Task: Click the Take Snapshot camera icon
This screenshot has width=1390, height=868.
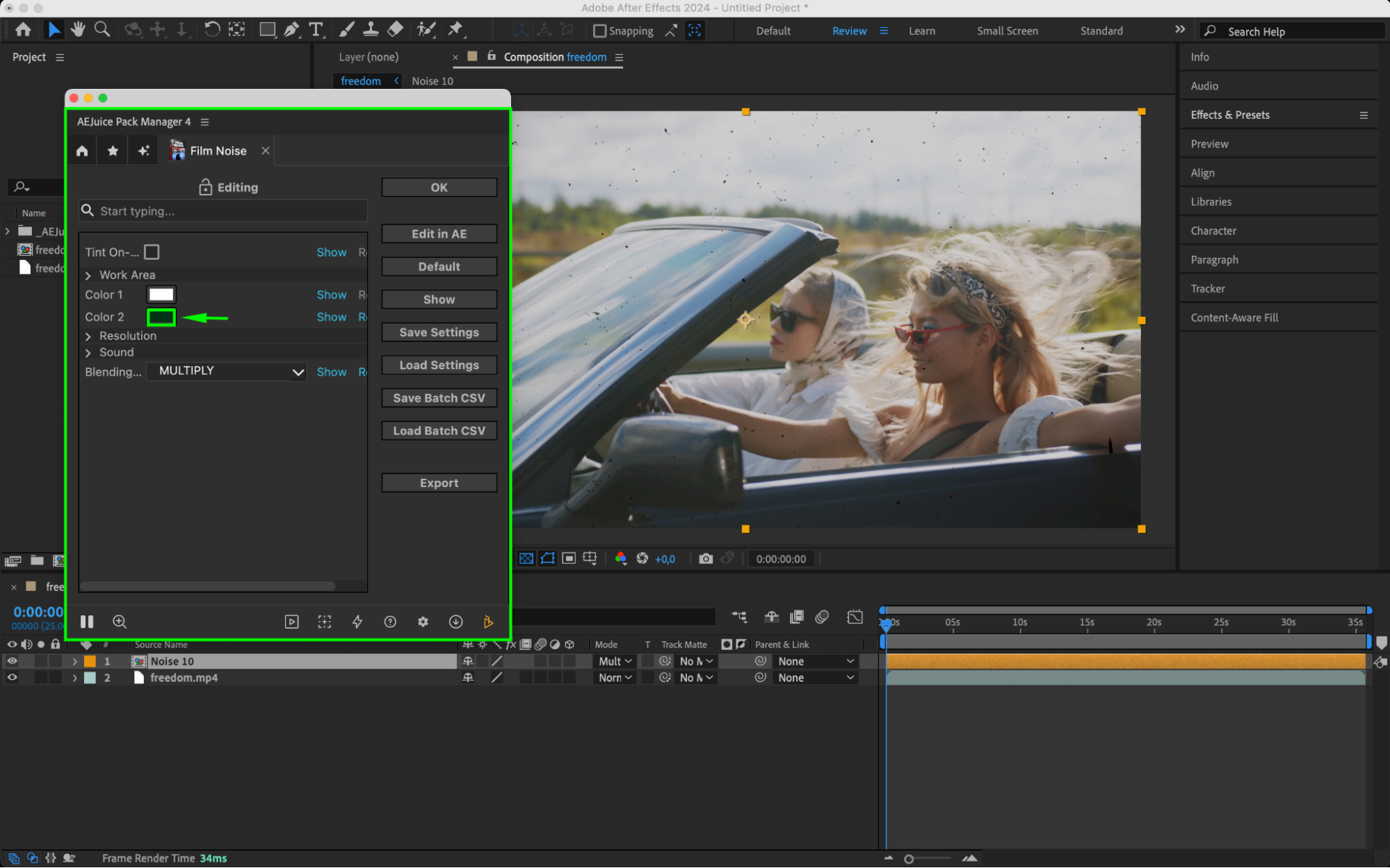Action: 705,559
